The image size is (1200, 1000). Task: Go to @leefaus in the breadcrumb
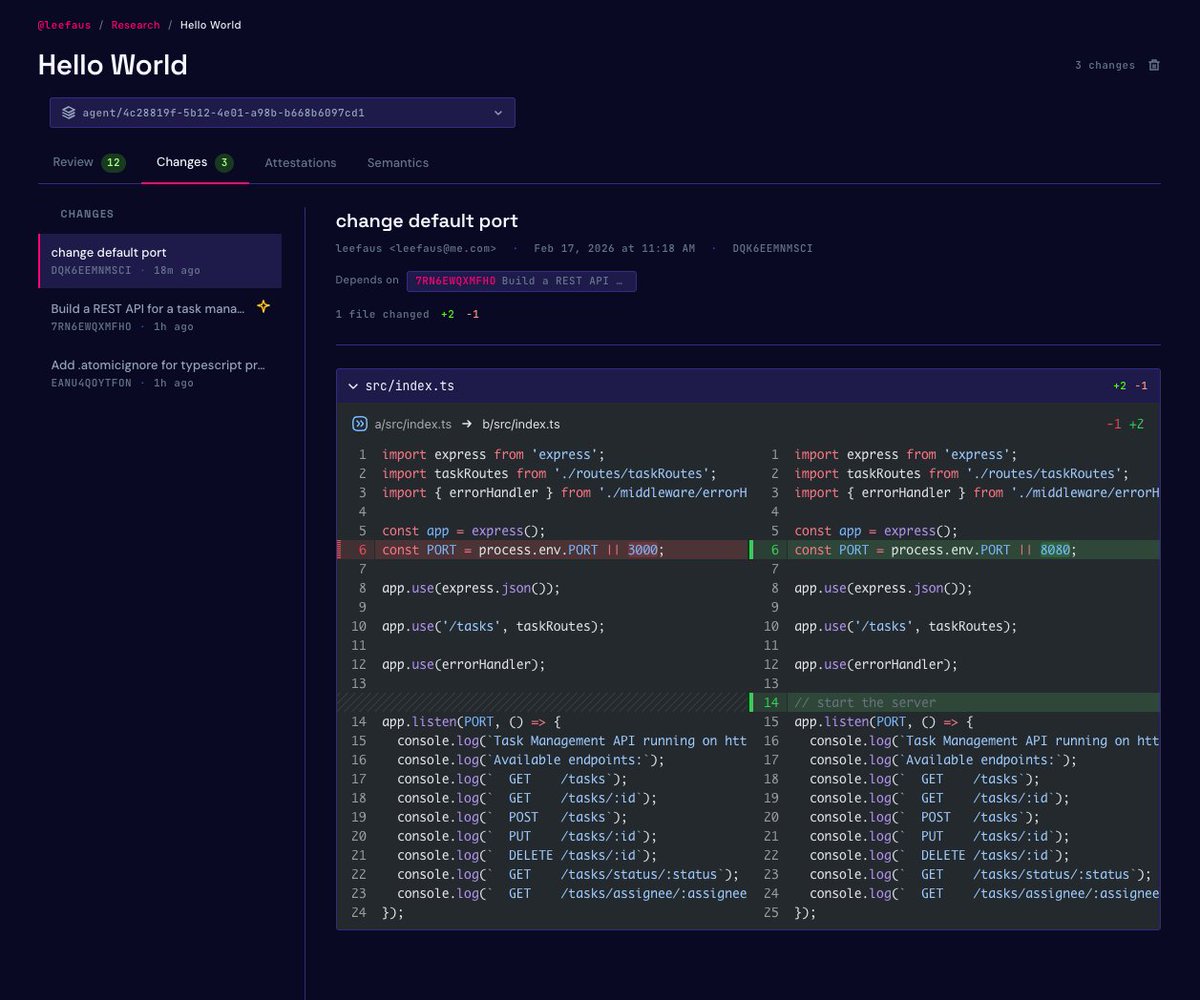[64, 25]
